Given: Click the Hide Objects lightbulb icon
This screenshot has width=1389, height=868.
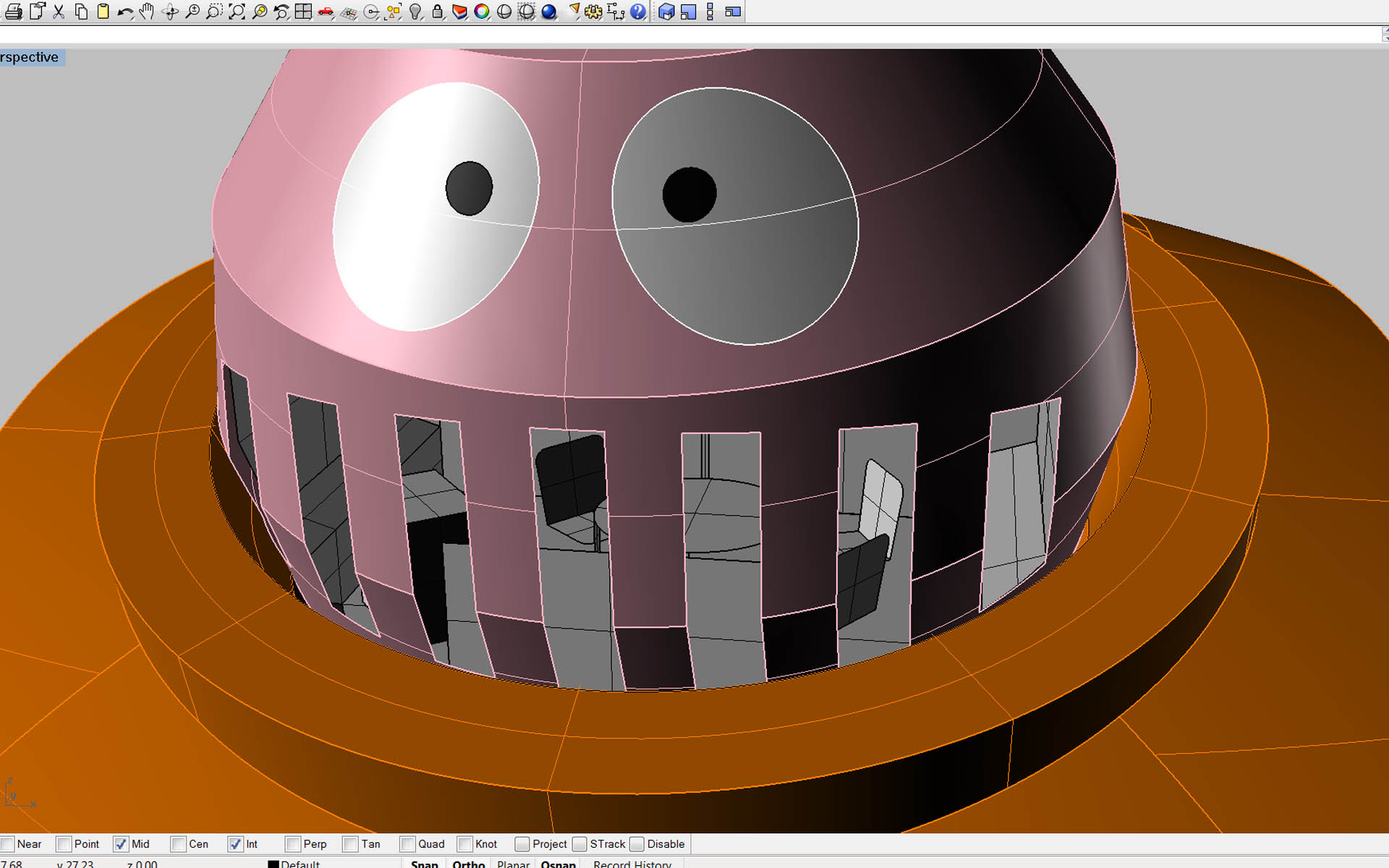Looking at the screenshot, I should 416,12.
